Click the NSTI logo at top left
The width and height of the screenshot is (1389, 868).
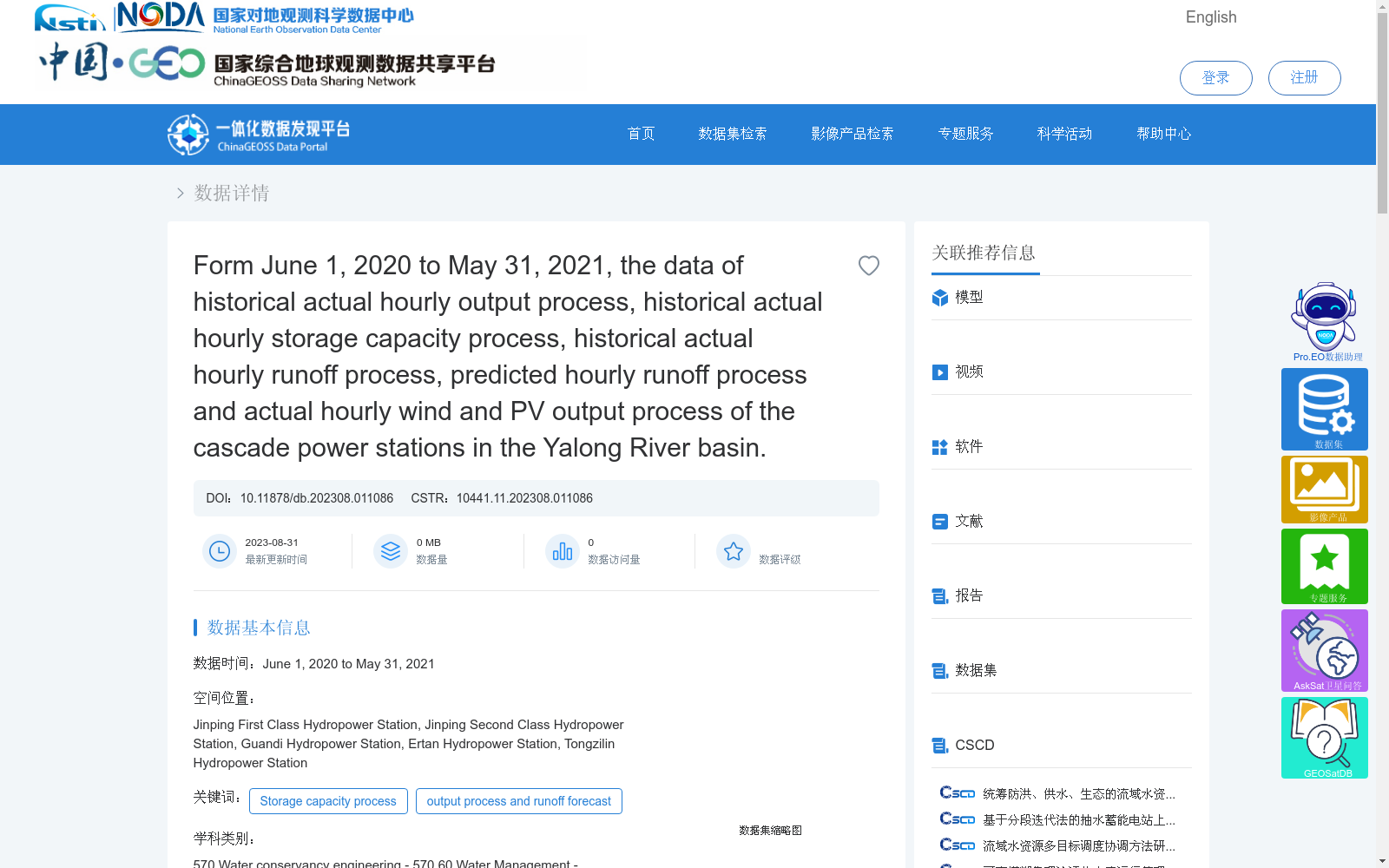(x=69, y=17)
